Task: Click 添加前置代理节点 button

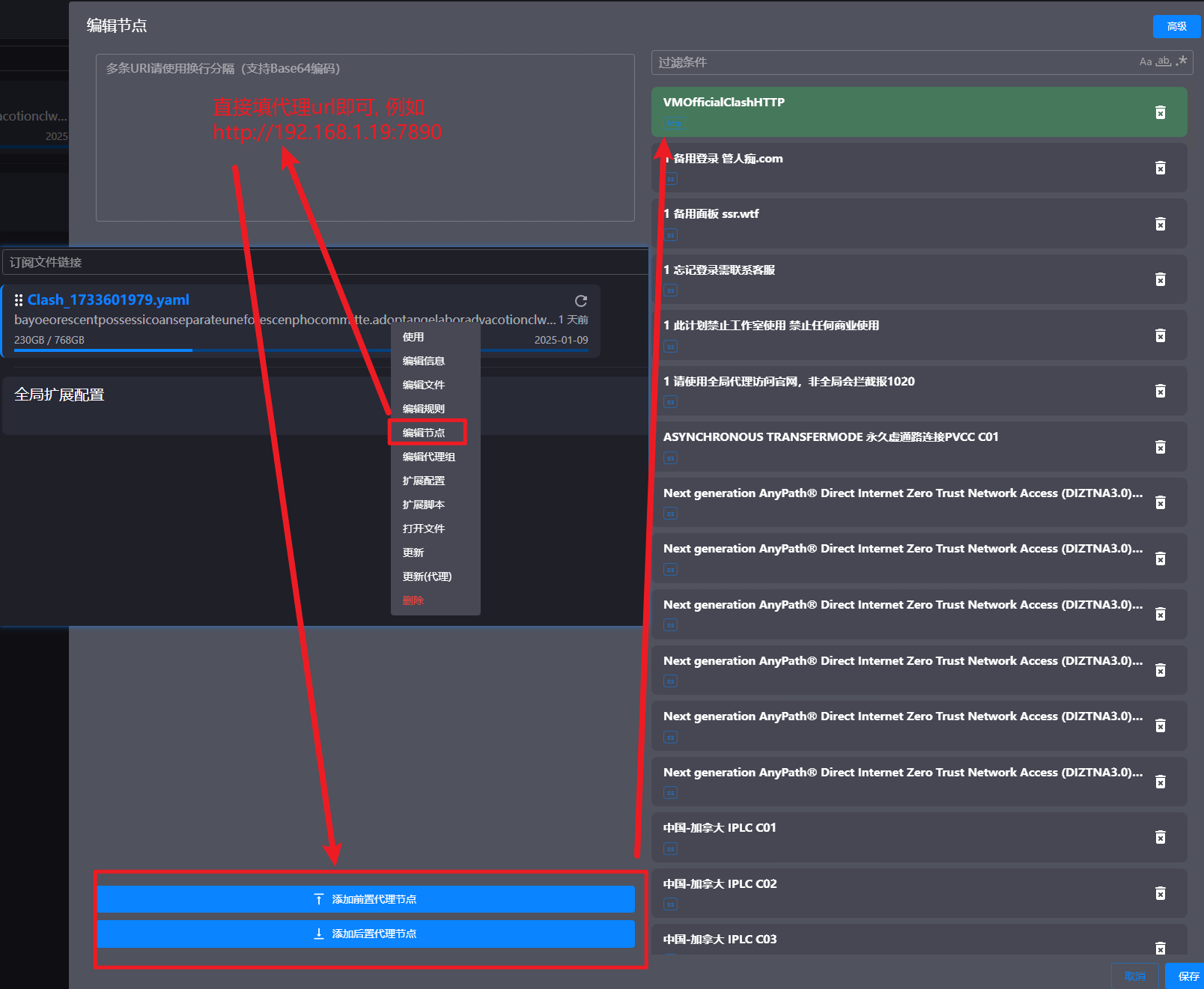Action: (365, 899)
